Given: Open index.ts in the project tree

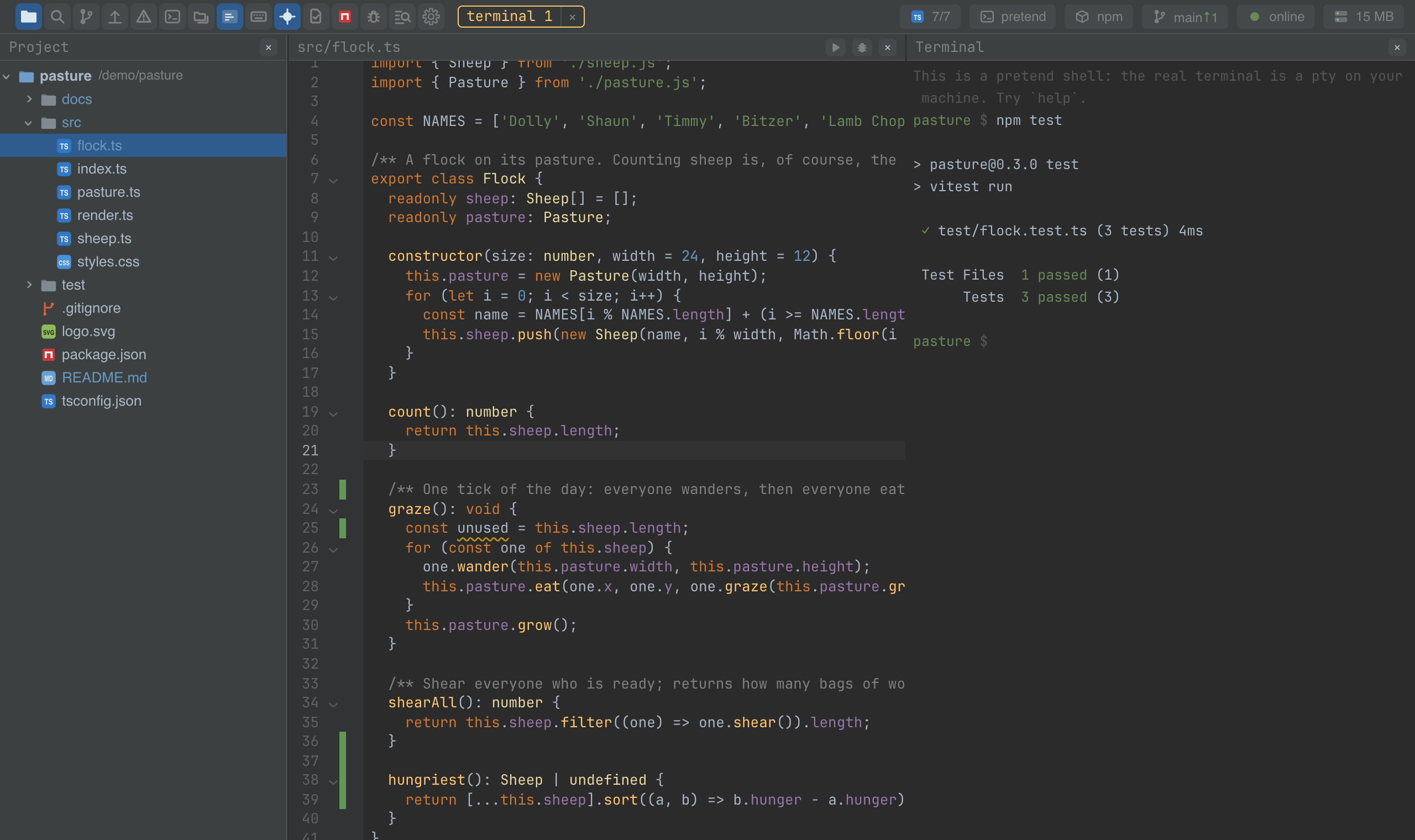Looking at the screenshot, I should (143, 169).
